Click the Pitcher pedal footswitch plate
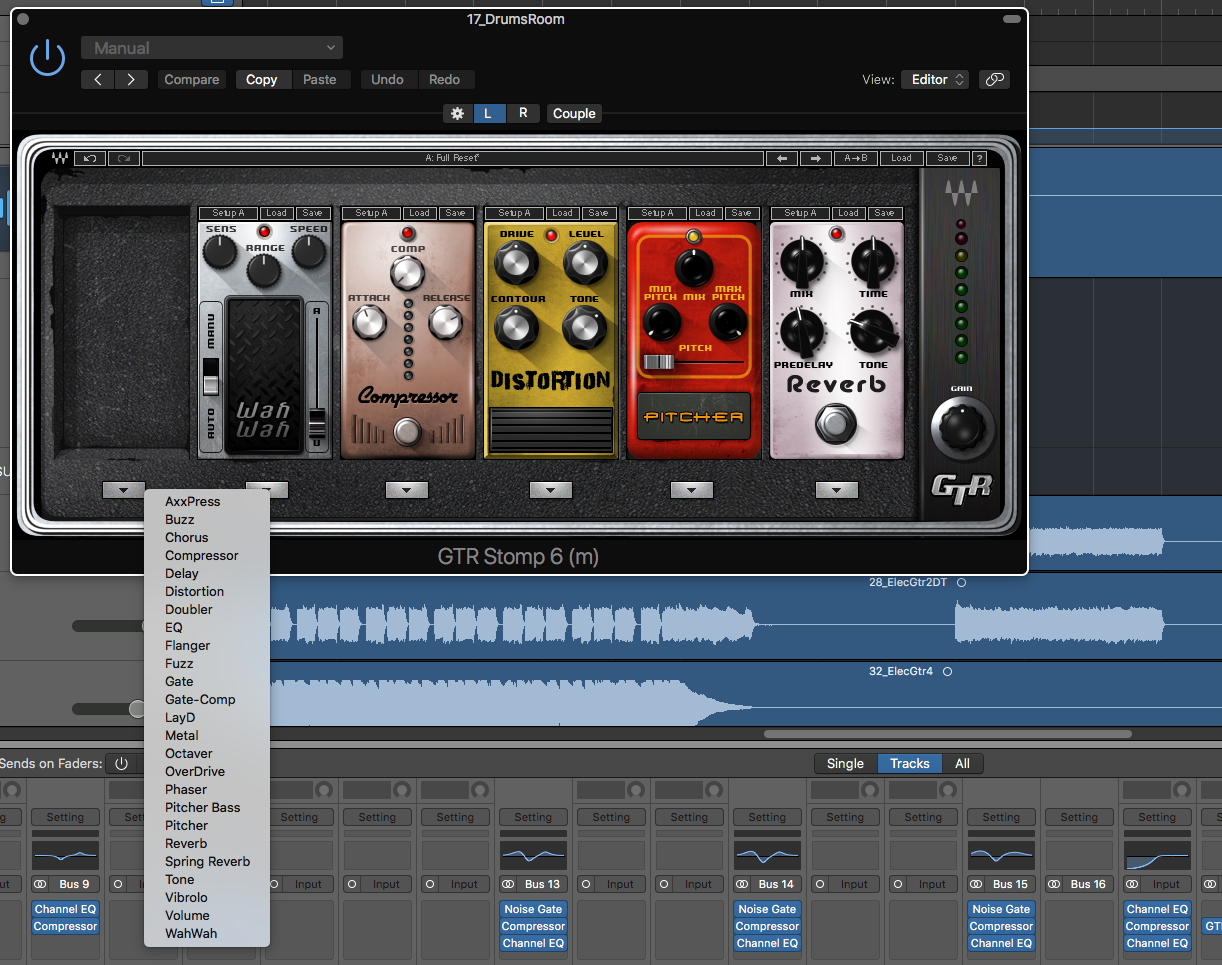1222x965 pixels. (693, 417)
